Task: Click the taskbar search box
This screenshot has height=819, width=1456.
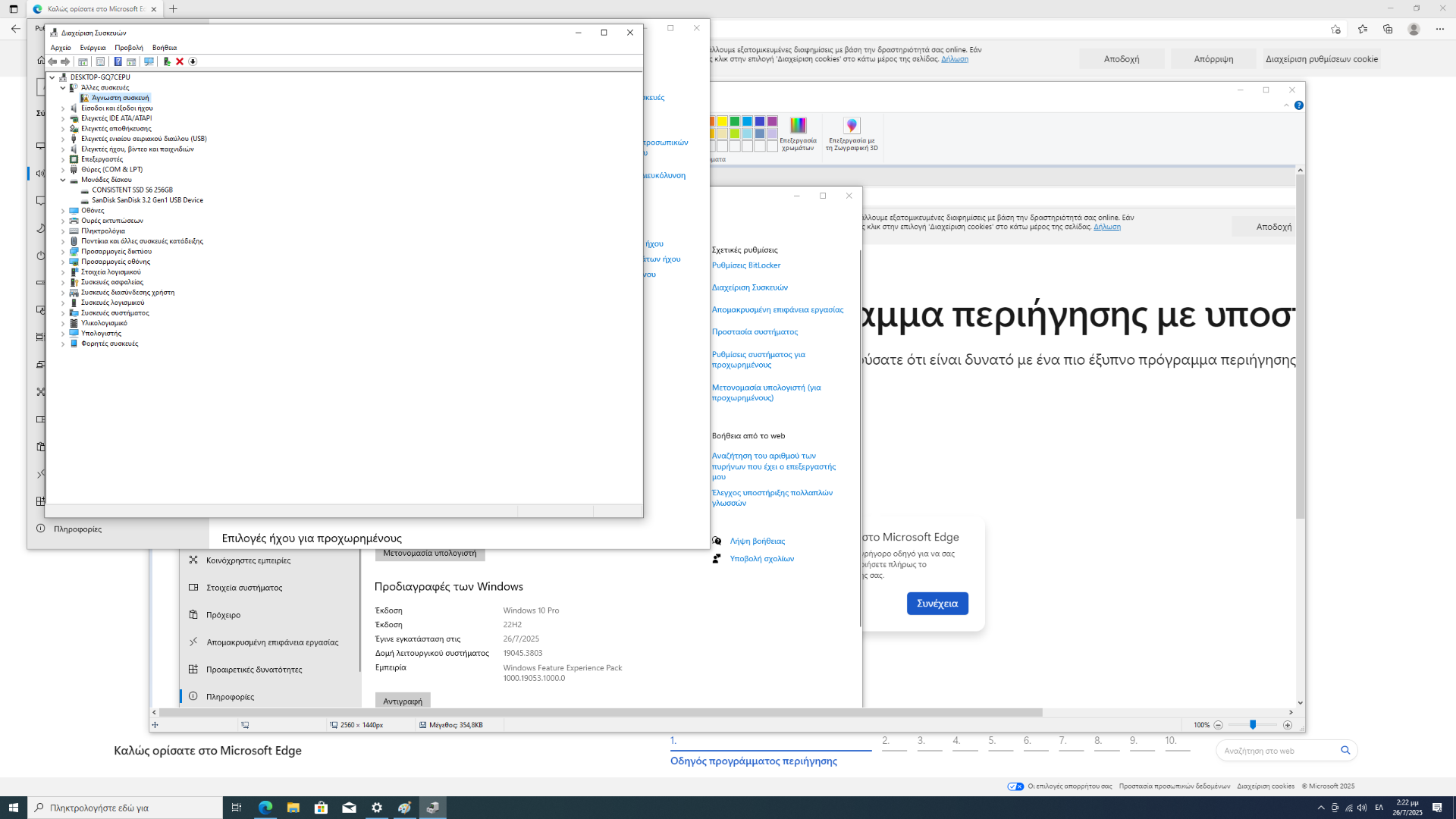Action: click(125, 808)
